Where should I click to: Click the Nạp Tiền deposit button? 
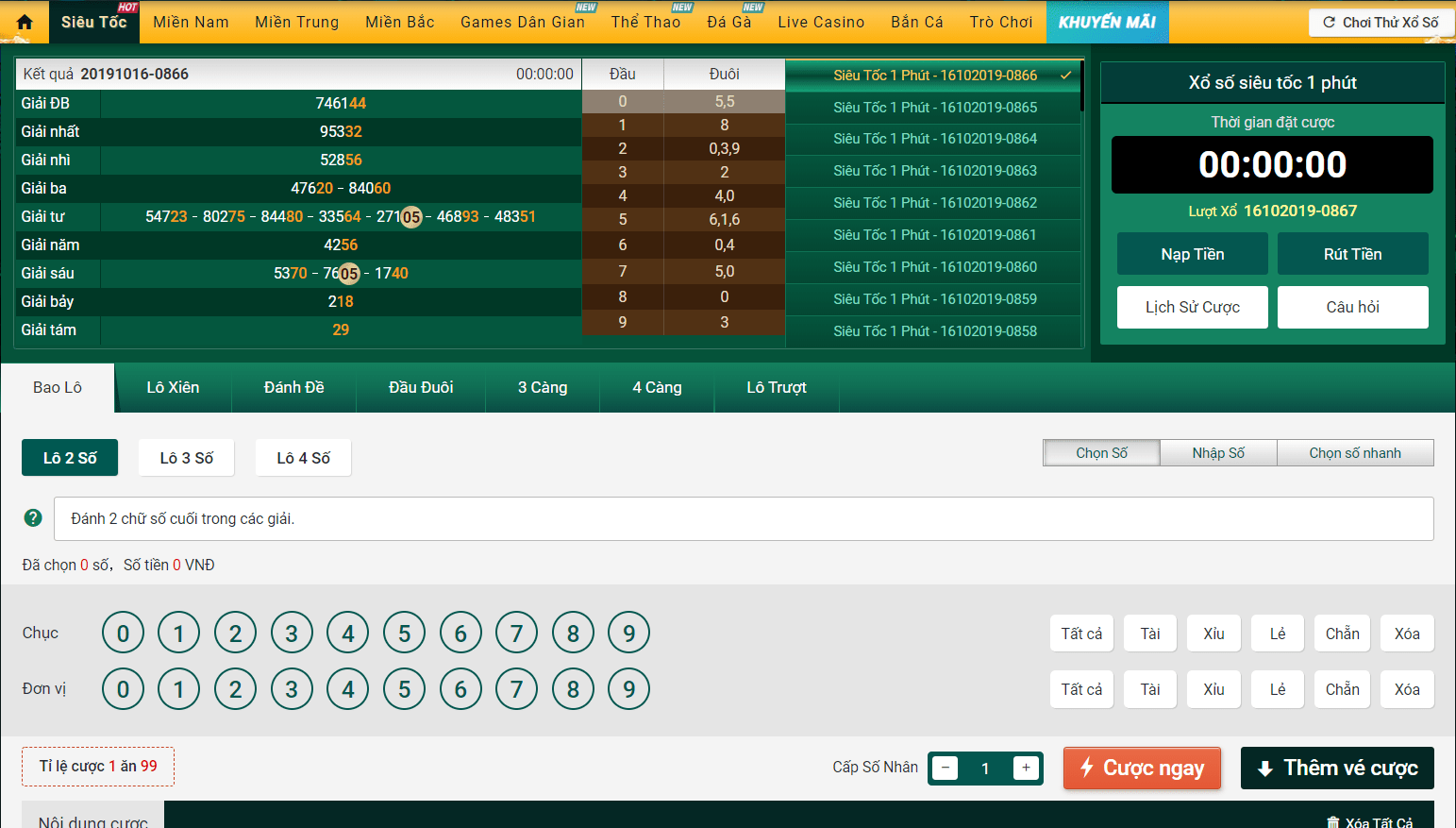click(1192, 254)
